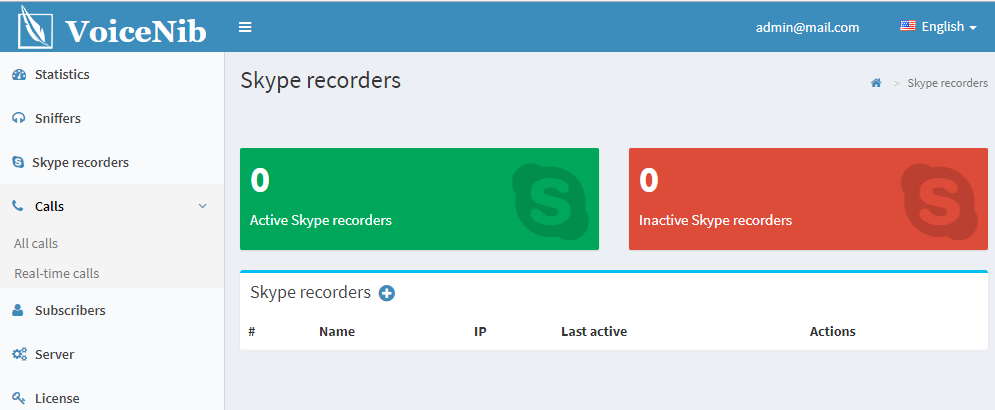This screenshot has height=410, width=995.
Task: Open the Real-time calls submenu link
Action: 56,274
